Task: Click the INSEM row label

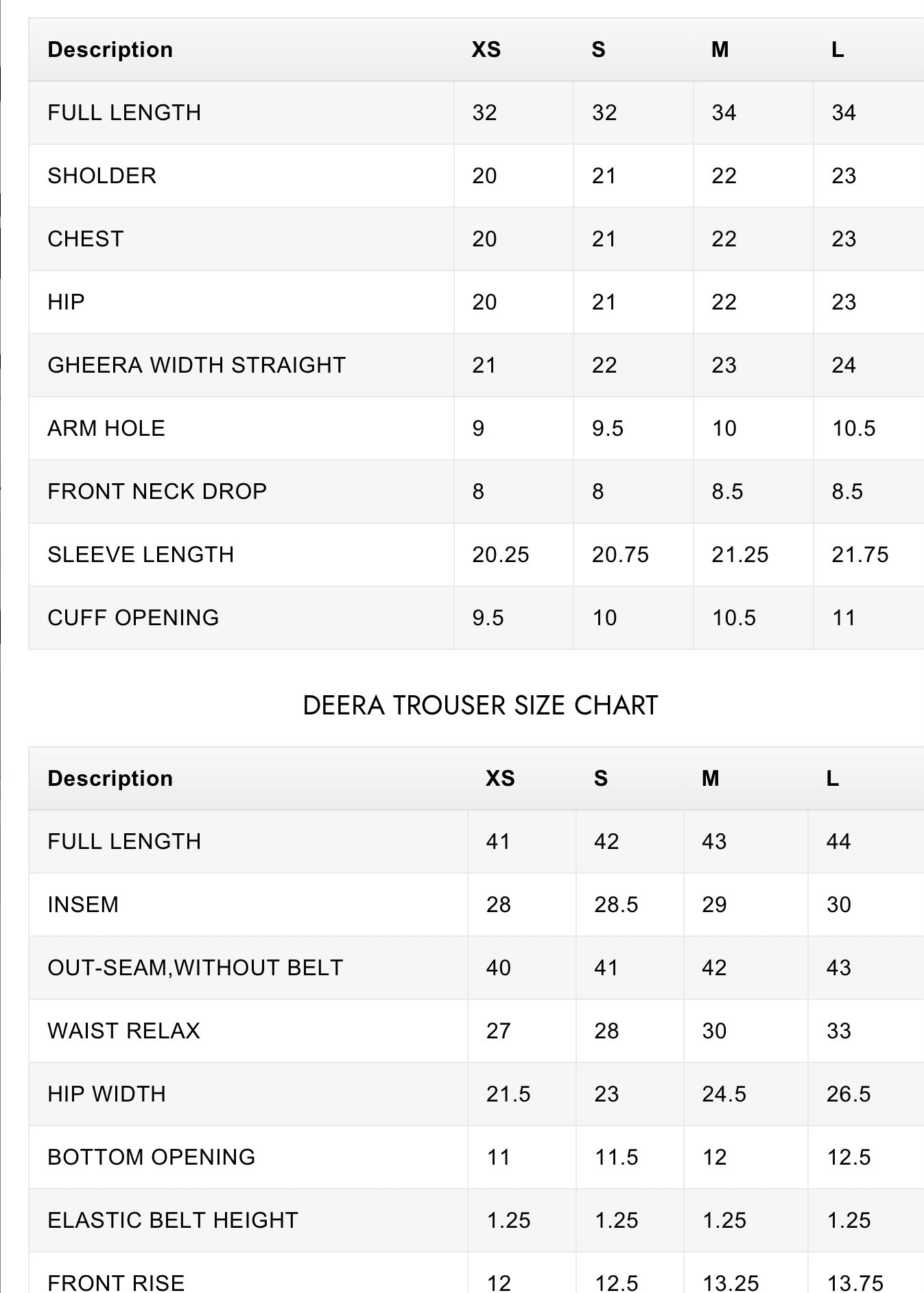Action: 83,905
